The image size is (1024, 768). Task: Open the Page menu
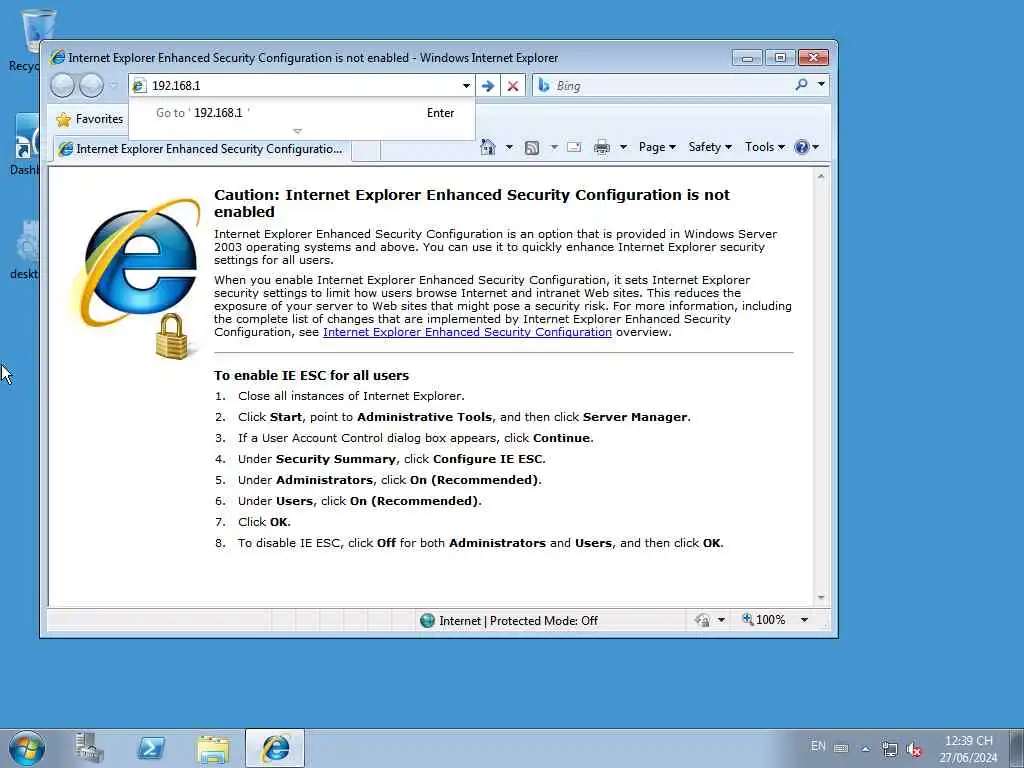click(x=657, y=147)
